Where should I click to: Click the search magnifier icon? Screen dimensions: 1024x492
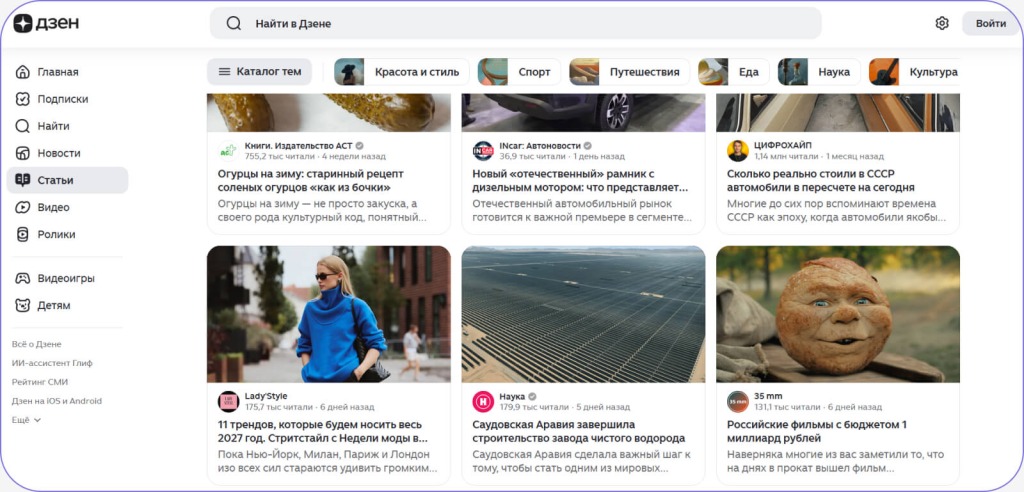[x=234, y=24]
